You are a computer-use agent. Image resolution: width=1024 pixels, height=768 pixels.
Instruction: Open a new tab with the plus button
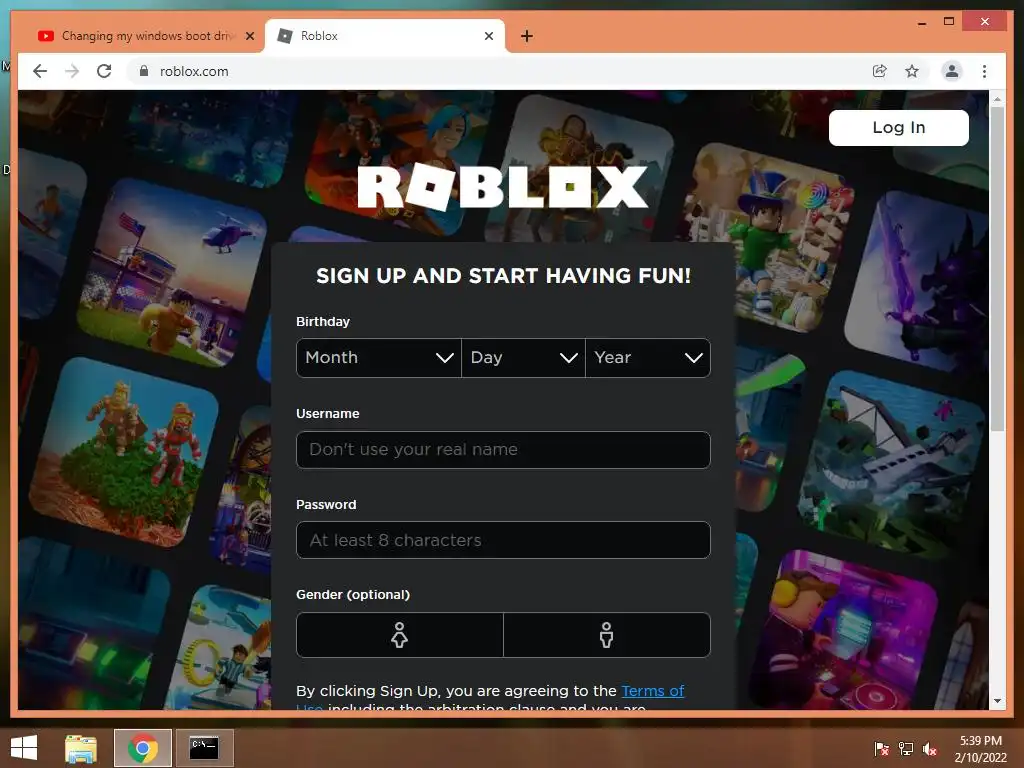pos(527,36)
